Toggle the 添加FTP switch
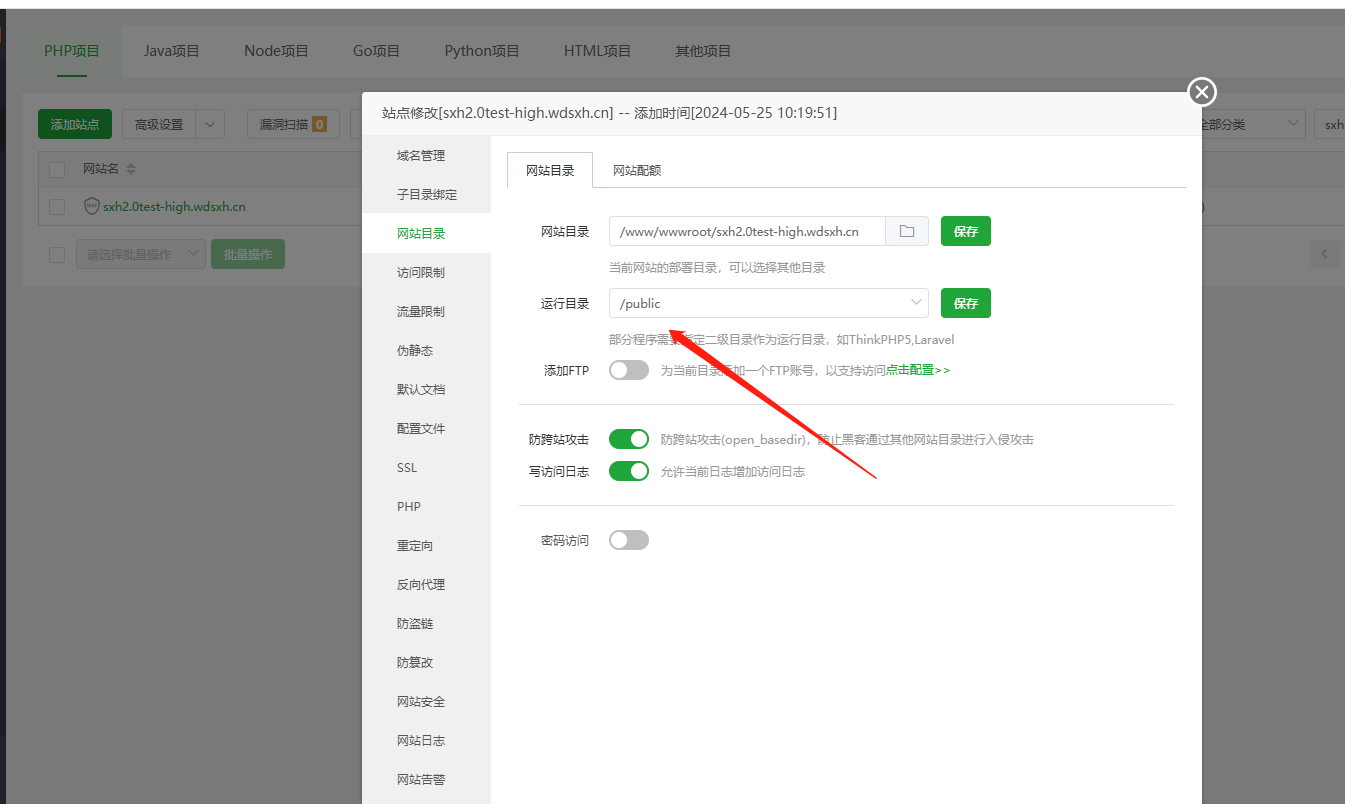 click(629, 370)
